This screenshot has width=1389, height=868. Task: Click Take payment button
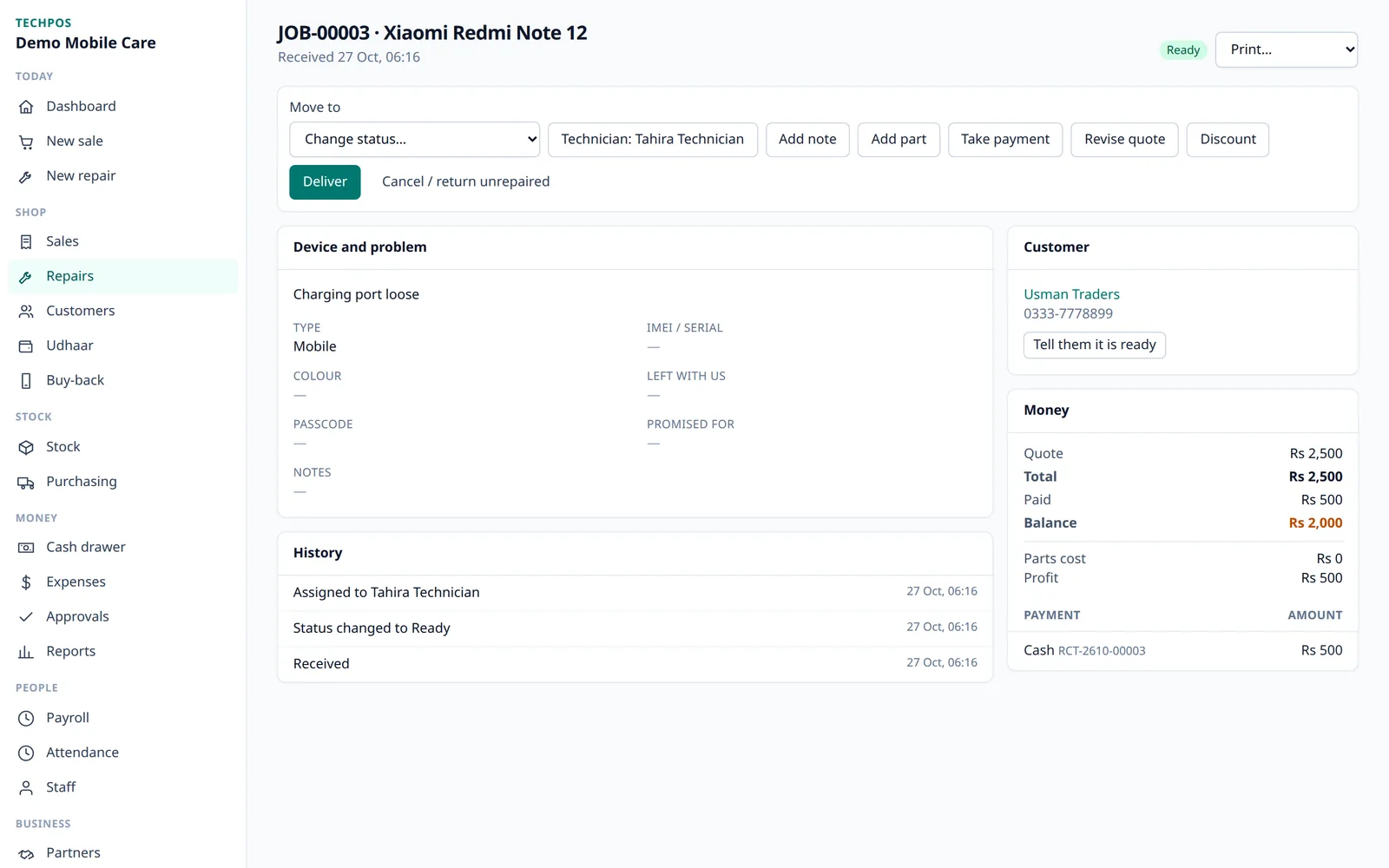click(1005, 140)
